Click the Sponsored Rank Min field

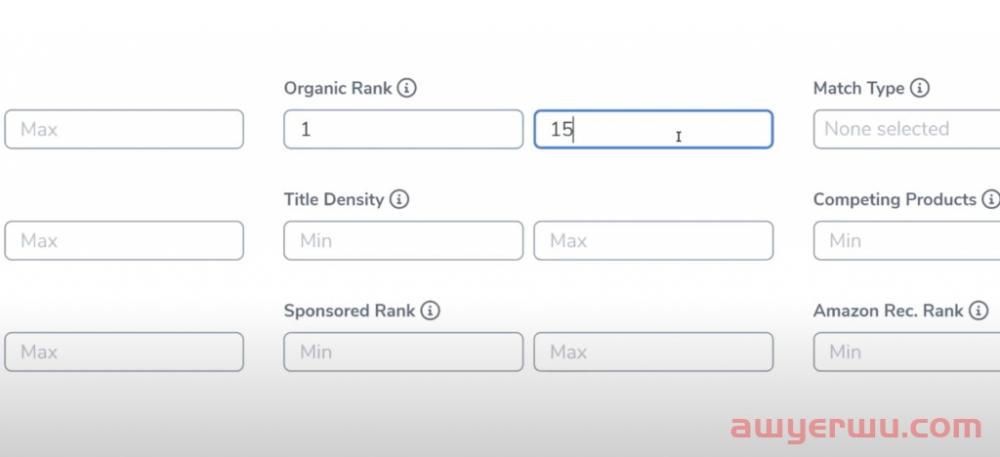click(x=403, y=352)
